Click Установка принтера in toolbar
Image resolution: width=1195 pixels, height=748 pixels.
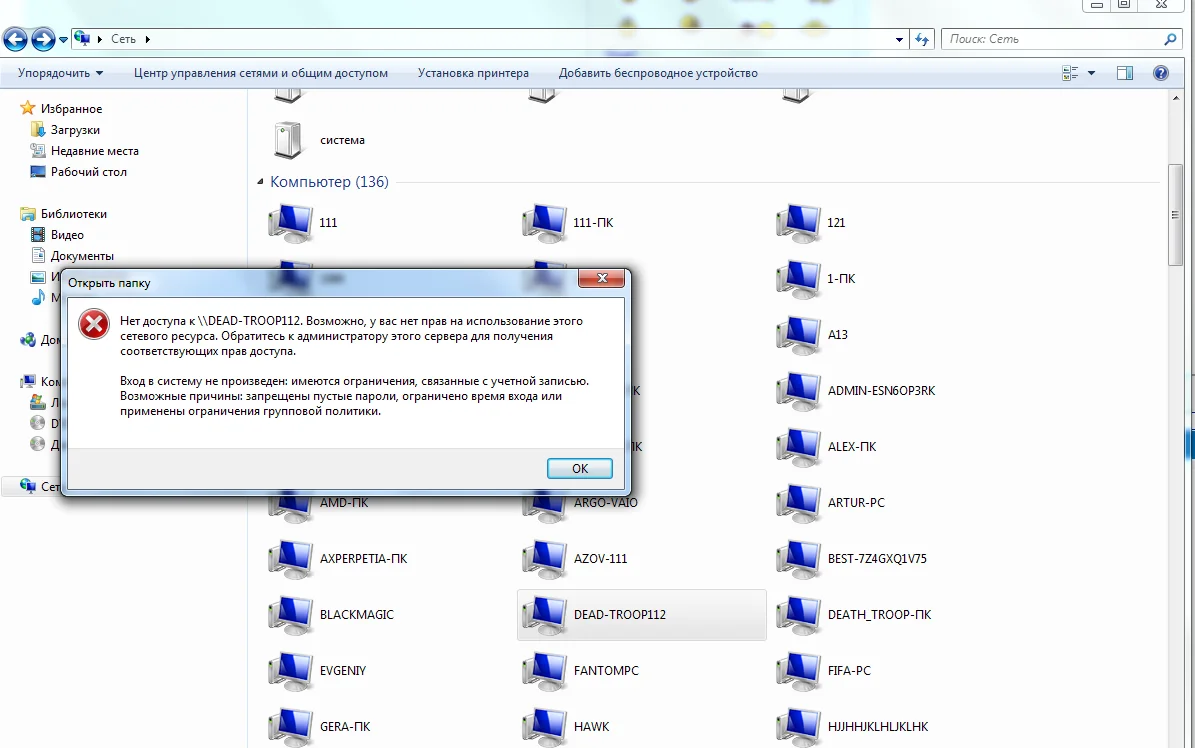pos(473,73)
